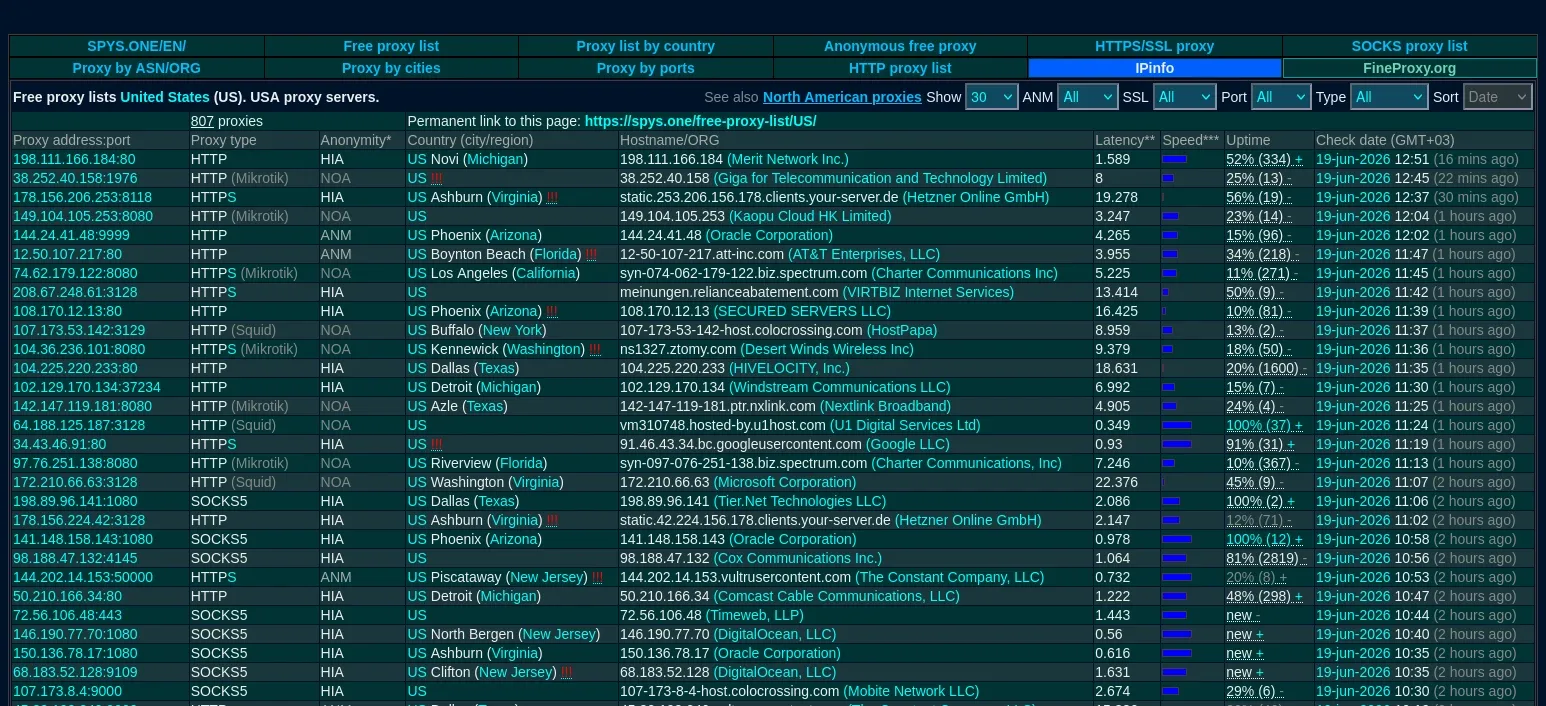Open the Google LLC organization link
Screen dimensions: 1546x706
[x=908, y=444]
